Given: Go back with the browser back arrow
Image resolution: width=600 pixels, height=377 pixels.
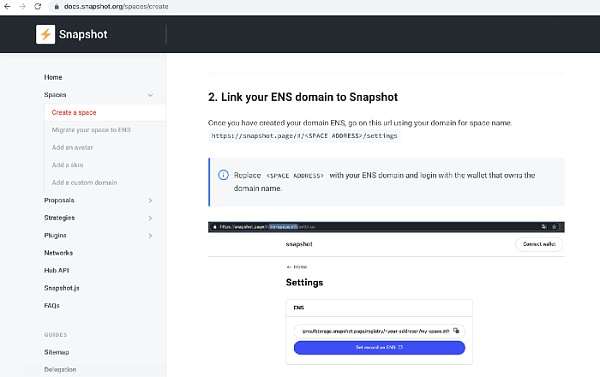Looking at the screenshot, I should point(7,7).
